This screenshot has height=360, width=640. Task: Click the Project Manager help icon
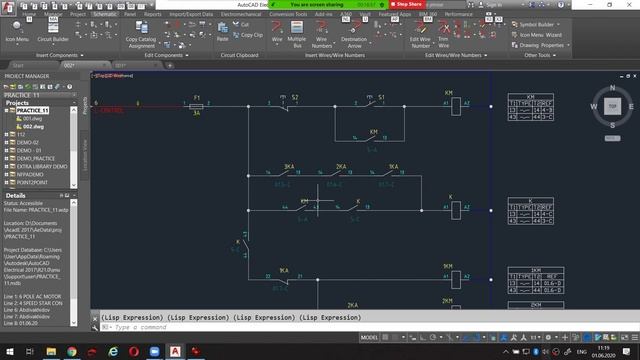pos(70,87)
